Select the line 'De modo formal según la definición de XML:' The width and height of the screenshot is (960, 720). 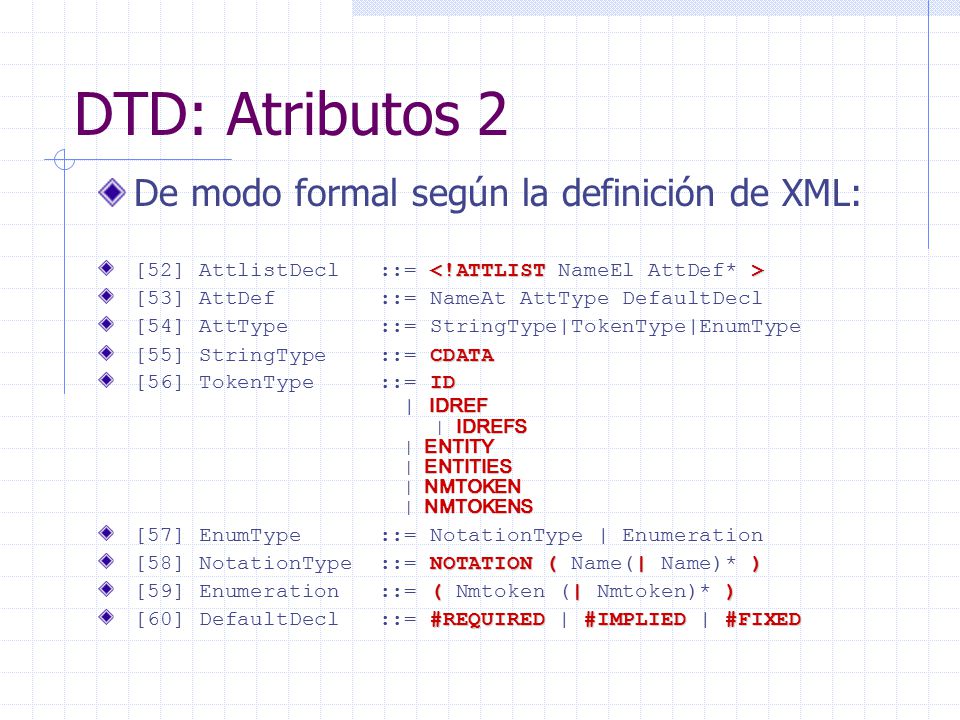pos(497,193)
